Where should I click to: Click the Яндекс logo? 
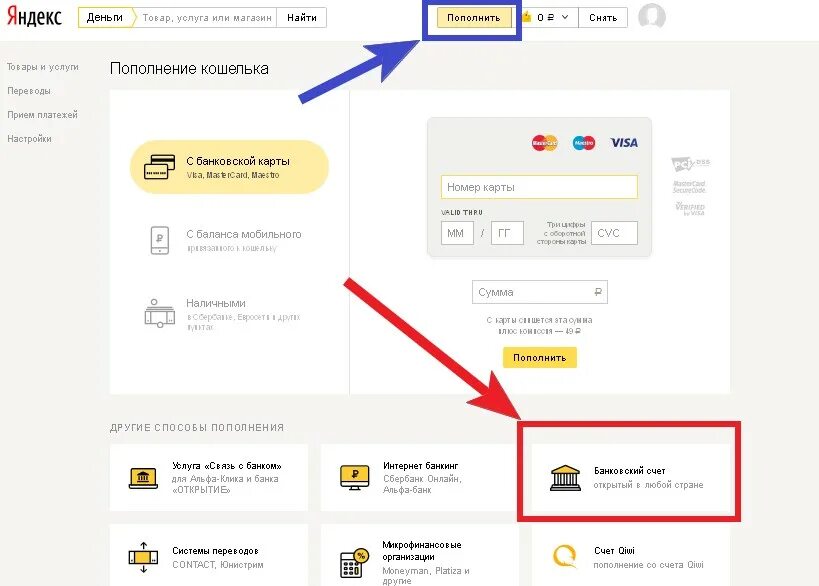click(34, 16)
